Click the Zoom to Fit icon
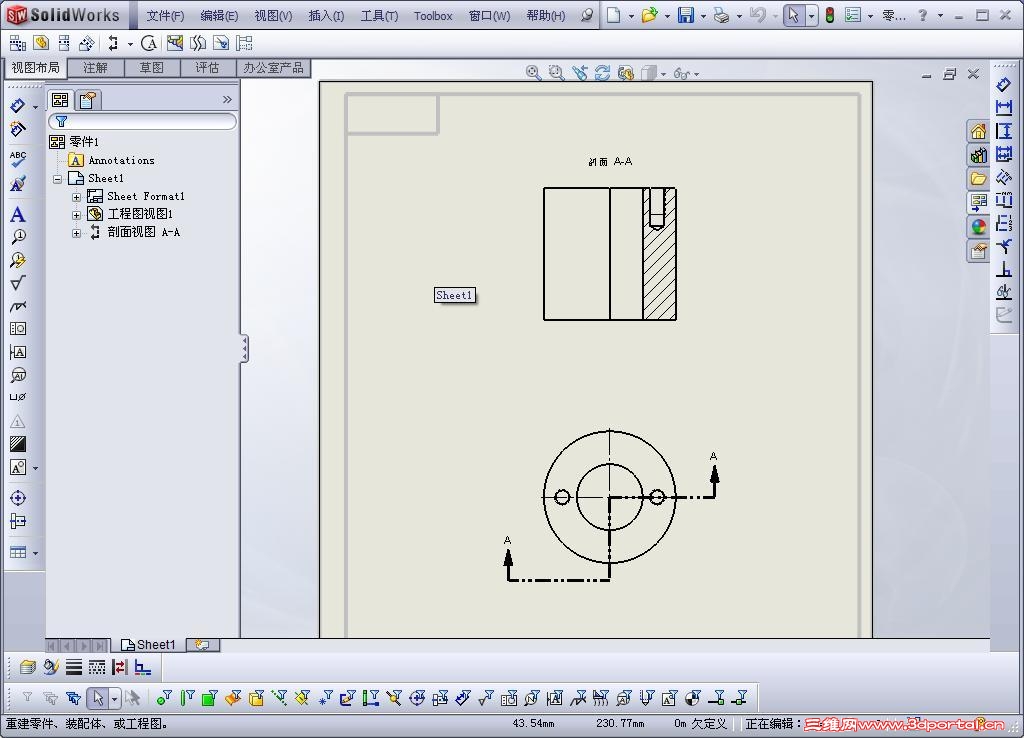The width and height of the screenshot is (1024, 738). click(534, 72)
